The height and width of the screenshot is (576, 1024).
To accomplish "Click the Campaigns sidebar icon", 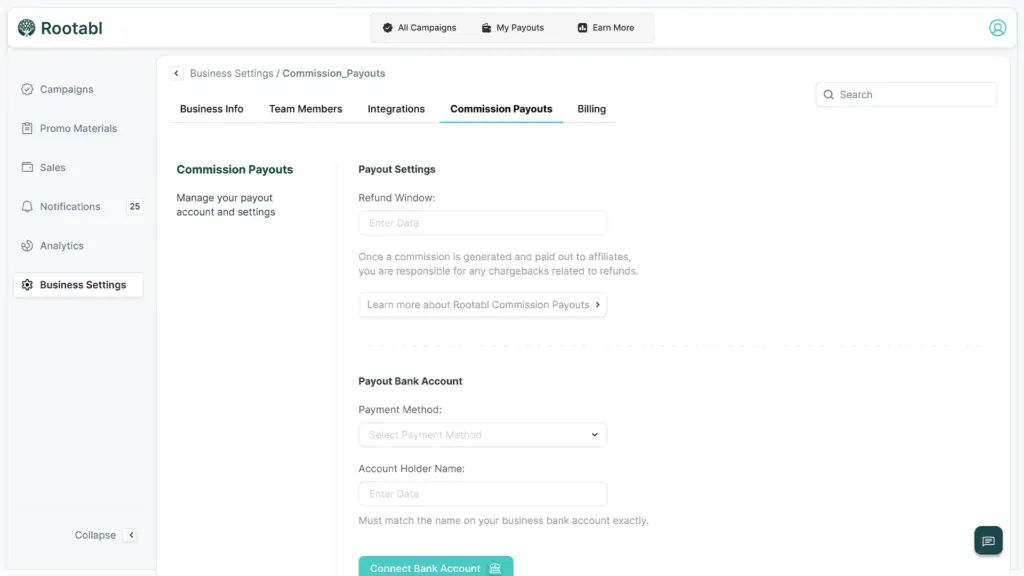I will 27,89.
